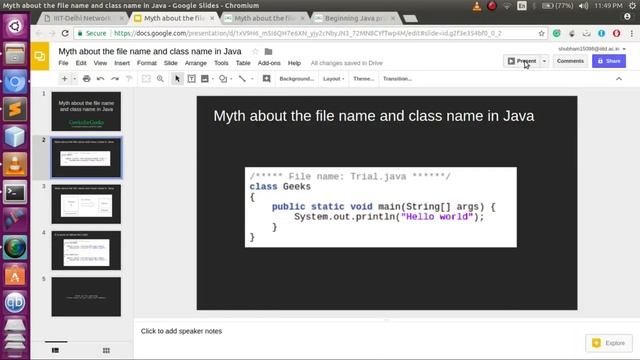This screenshot has height=360, width=640.
Task: Open VLC from the Ubuntu launcher
Action: click(15, 164)
